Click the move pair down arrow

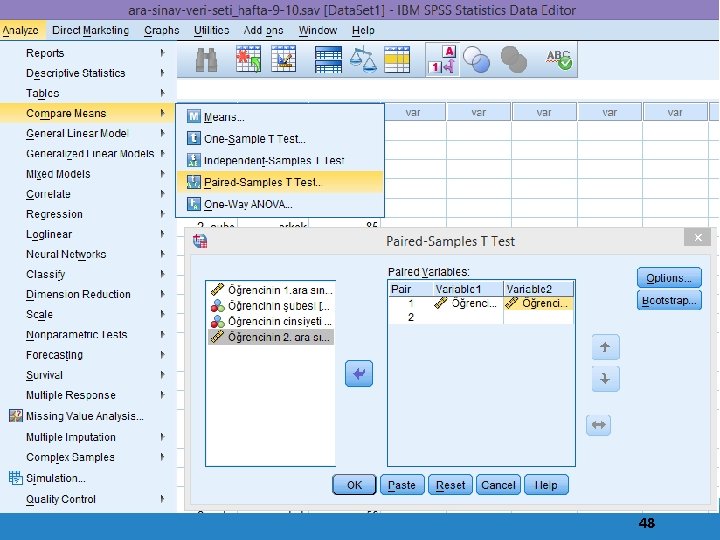pos(605,379)
